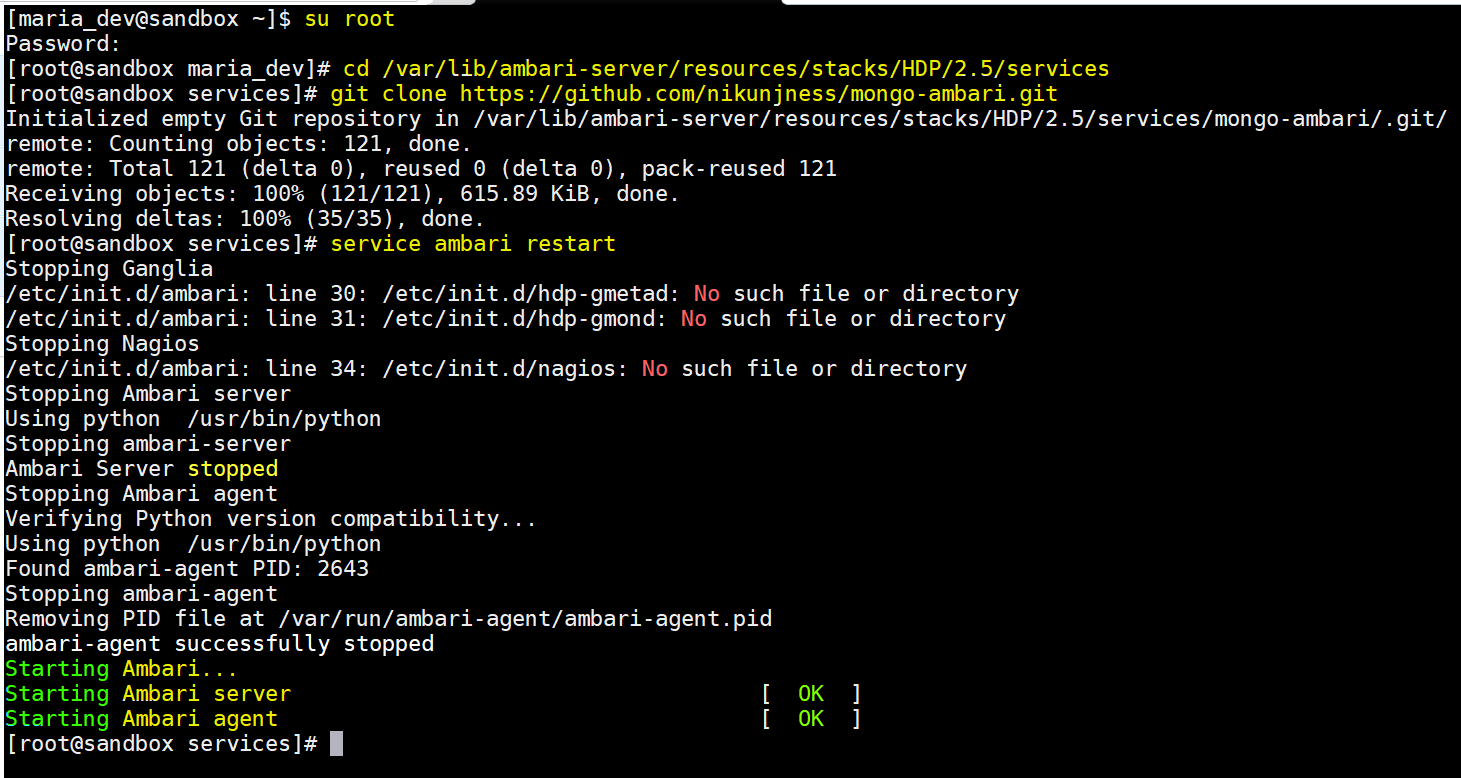
Task: Click the 'service ambari restart' command
Action: (x=473, y=244)
